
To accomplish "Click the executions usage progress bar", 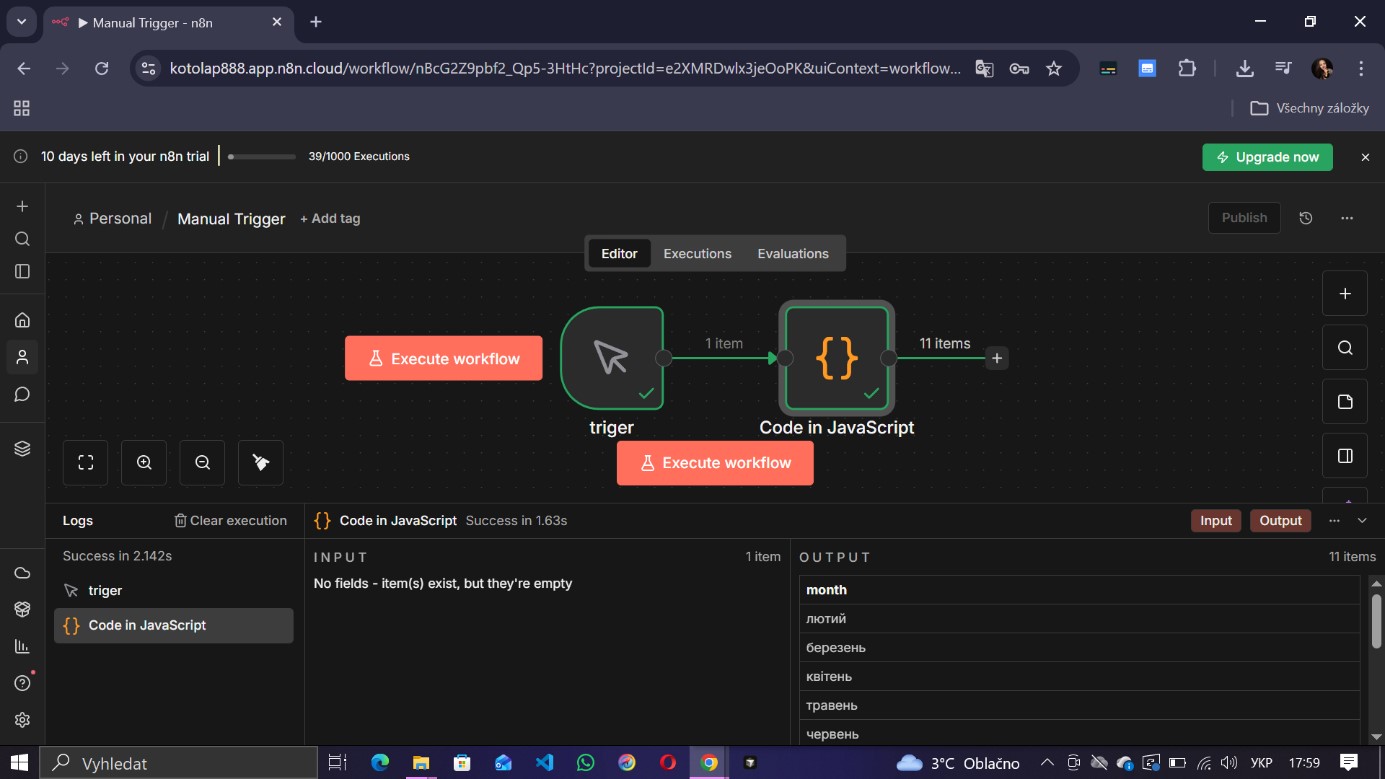I will [262, 156].
